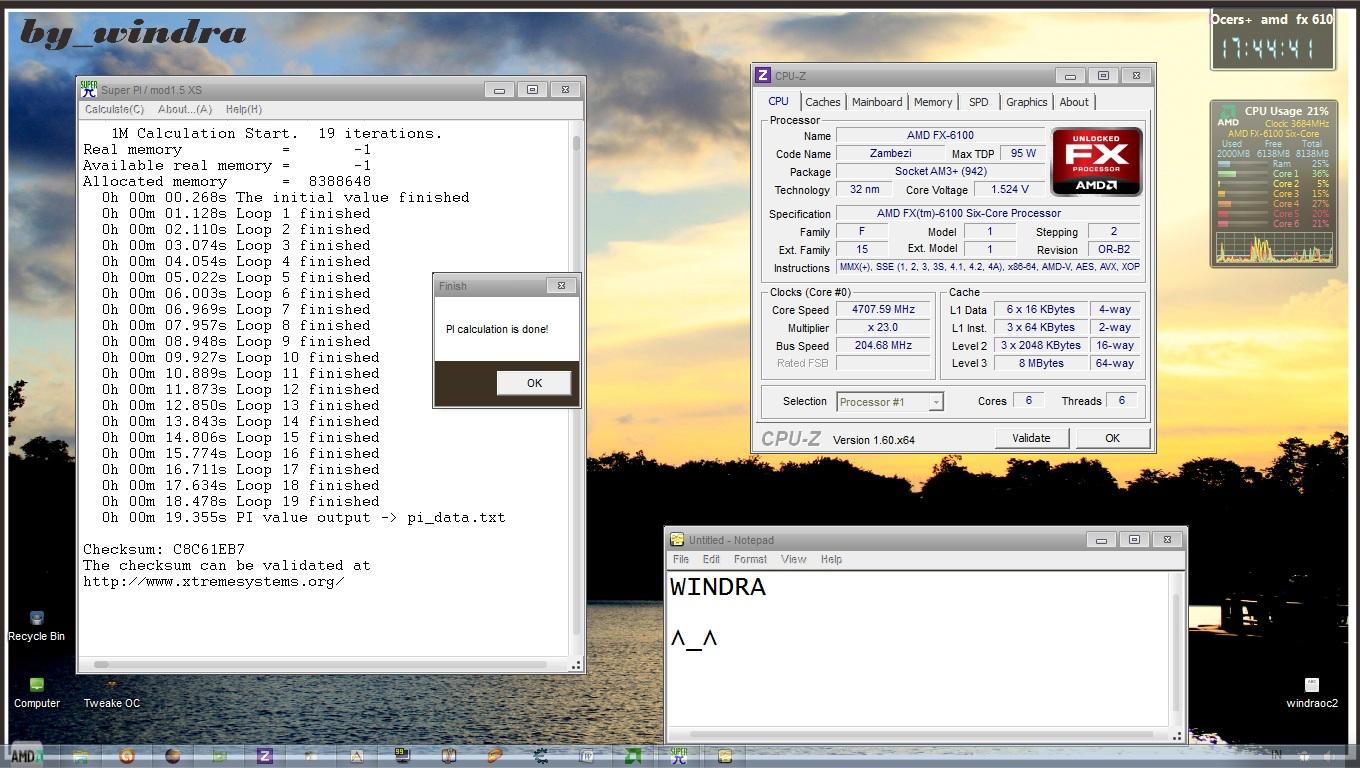
Task: Open Notepad Format menu
Action: [750, 560]
